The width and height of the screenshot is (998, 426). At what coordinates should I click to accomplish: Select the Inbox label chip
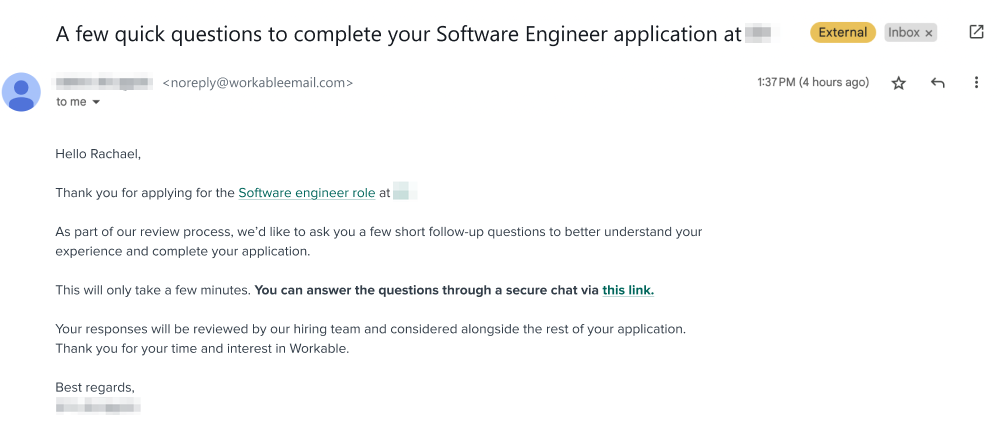point(903,33)
